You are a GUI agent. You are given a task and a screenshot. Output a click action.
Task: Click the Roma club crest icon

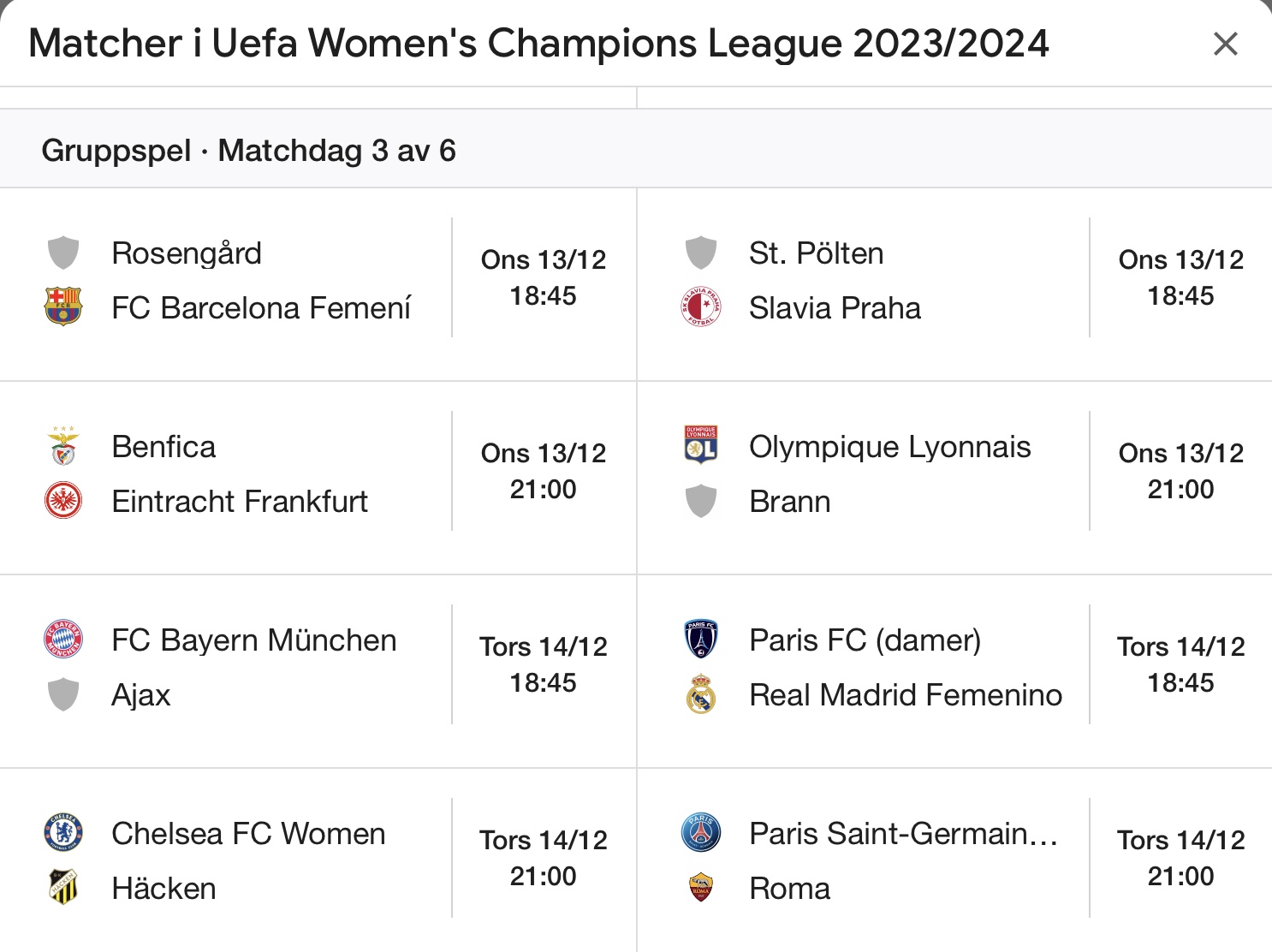701,888
